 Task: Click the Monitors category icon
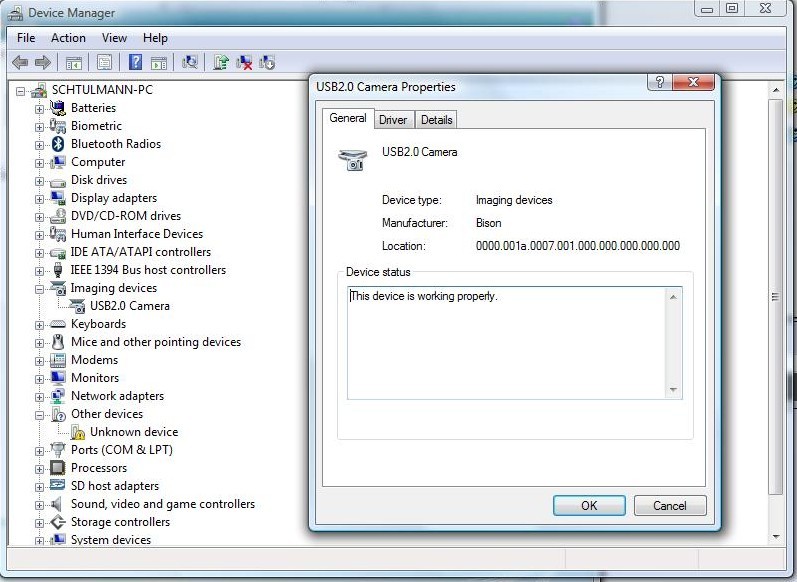point(58,378)
